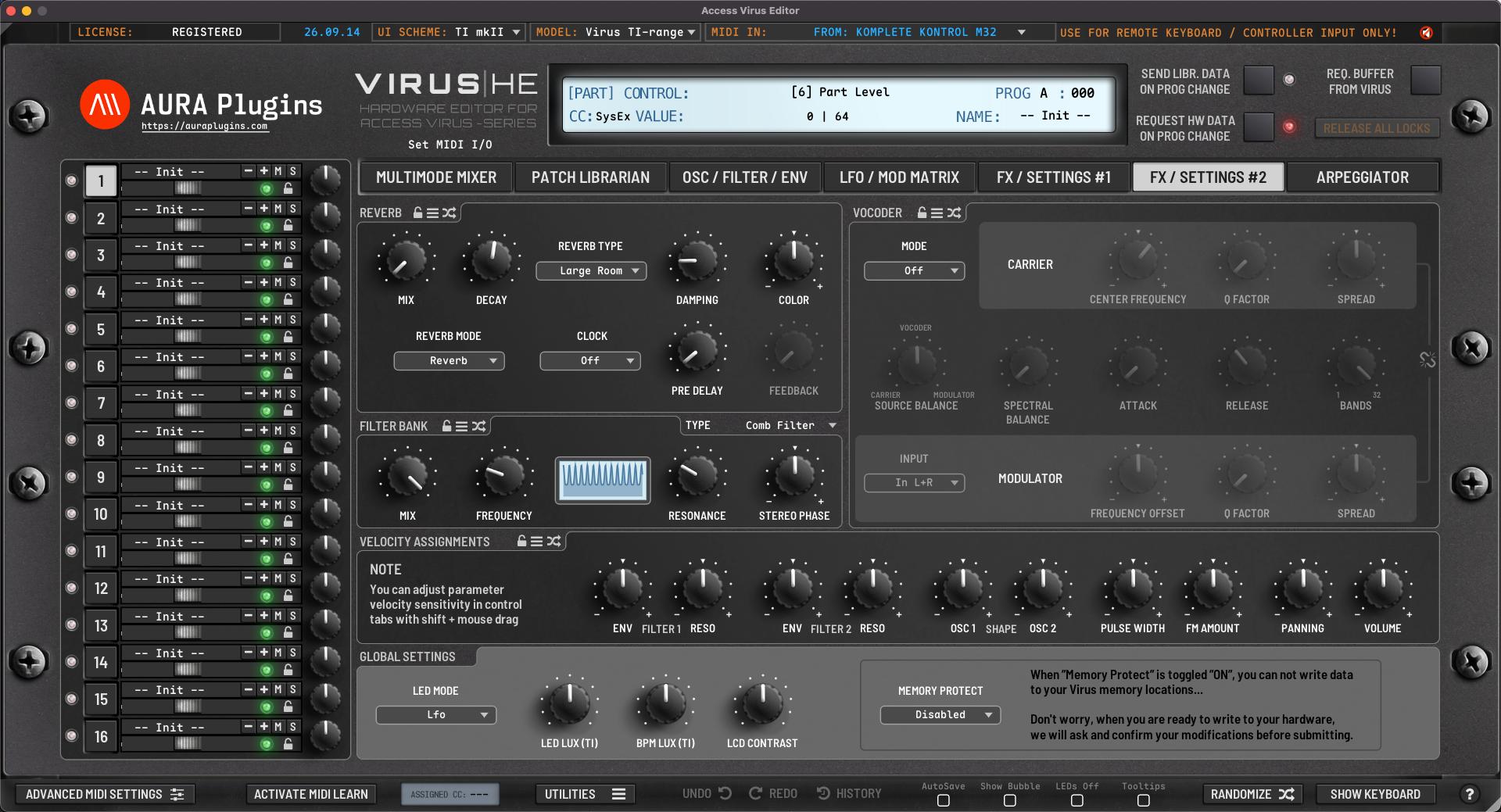Open the MIDI In source dropdown
Viewport: 1501px width, 812px height.
coord(919,32)
